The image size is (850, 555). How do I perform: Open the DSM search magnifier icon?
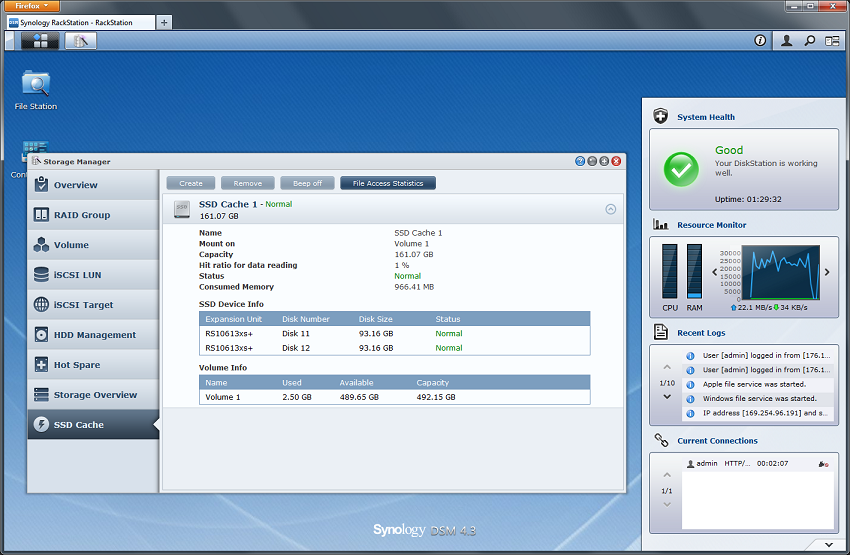point(809,41)
